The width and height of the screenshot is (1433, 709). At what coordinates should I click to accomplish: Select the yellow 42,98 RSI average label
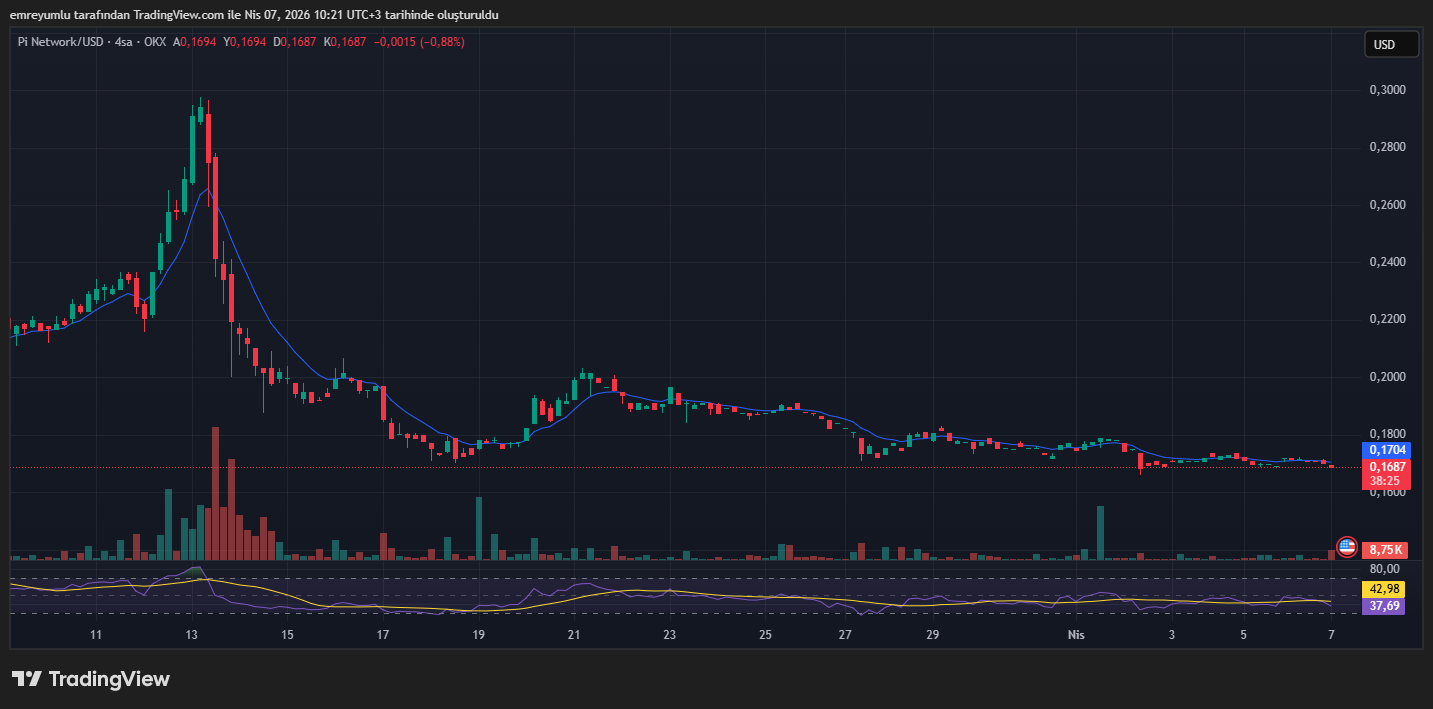coord(1387,589)
